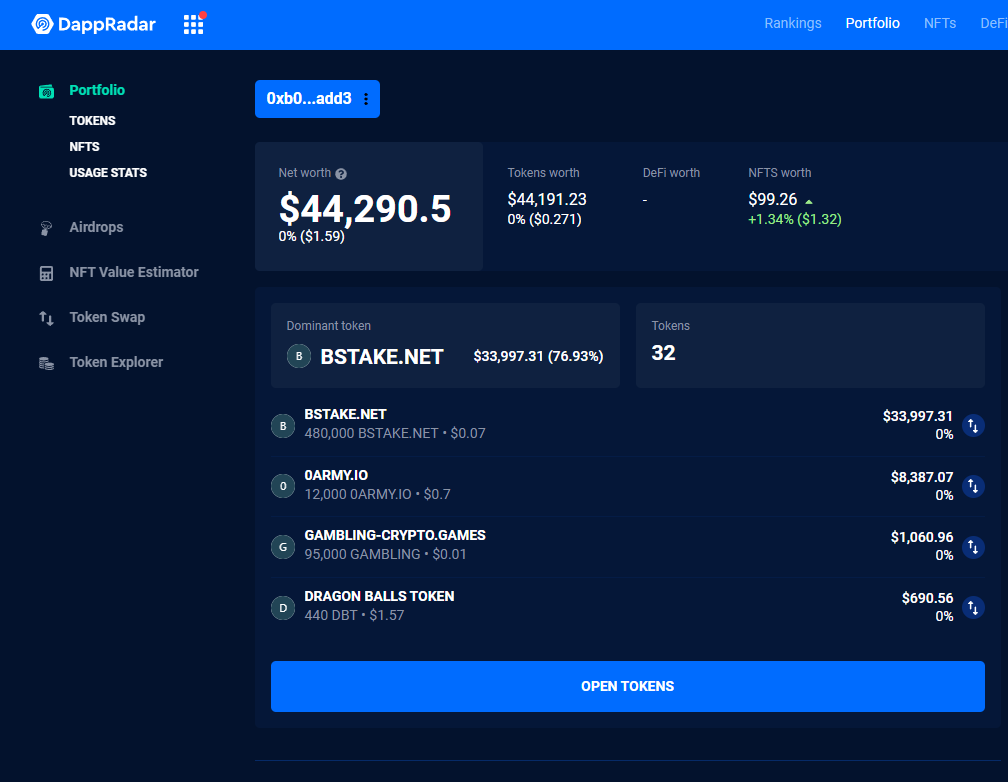1008x782 pixels.
Task: Click the NFT Value Estimator calculator icon
Action: (x=46, y=273)
